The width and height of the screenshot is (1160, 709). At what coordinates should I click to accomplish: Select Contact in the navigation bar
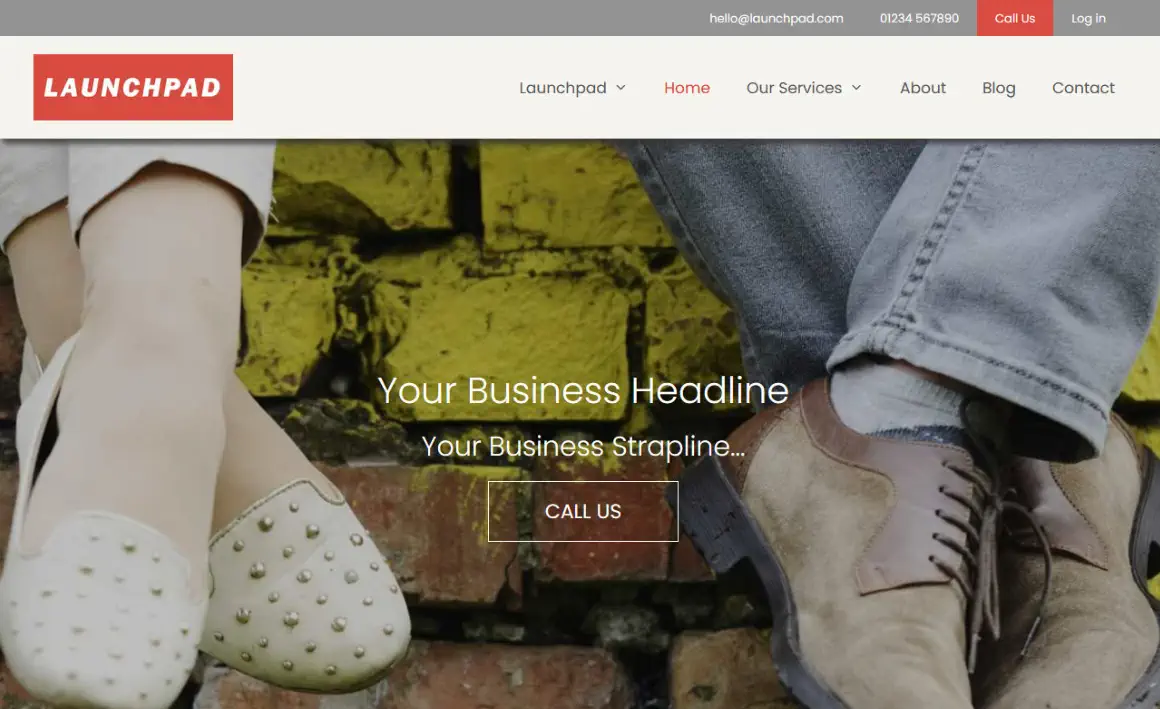tap(1083, 88)
